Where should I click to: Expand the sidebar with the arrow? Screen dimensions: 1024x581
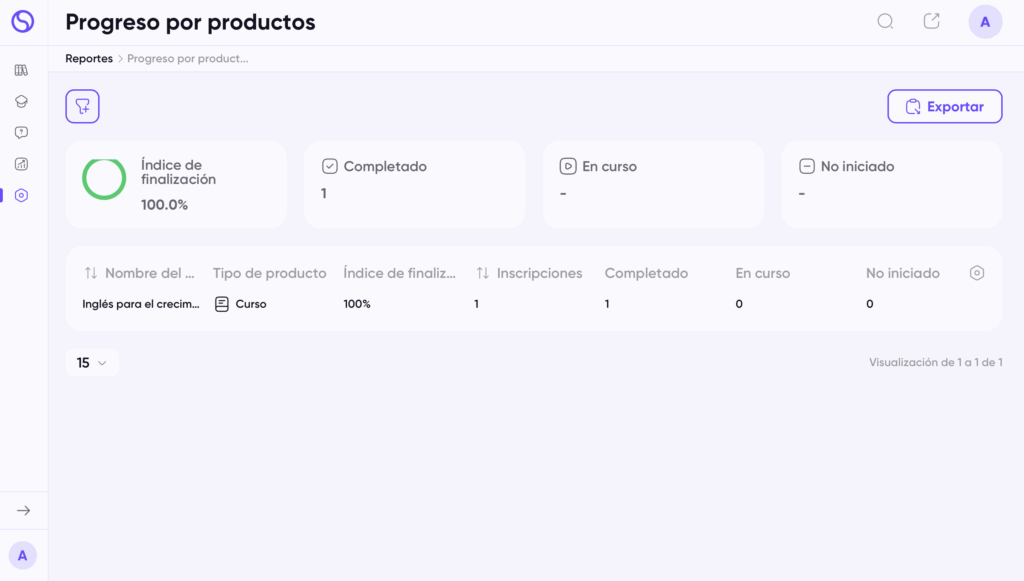coord(24,510)
